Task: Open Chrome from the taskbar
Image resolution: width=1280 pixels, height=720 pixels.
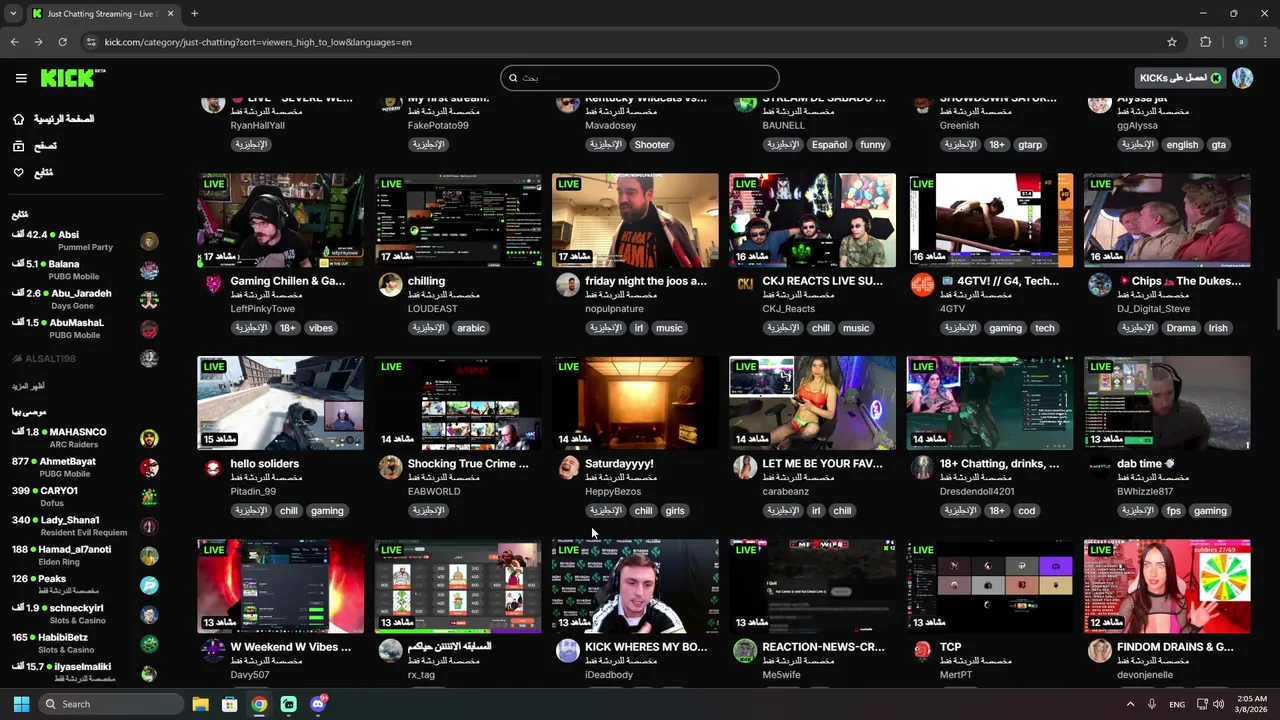Action: click(259, 704)
